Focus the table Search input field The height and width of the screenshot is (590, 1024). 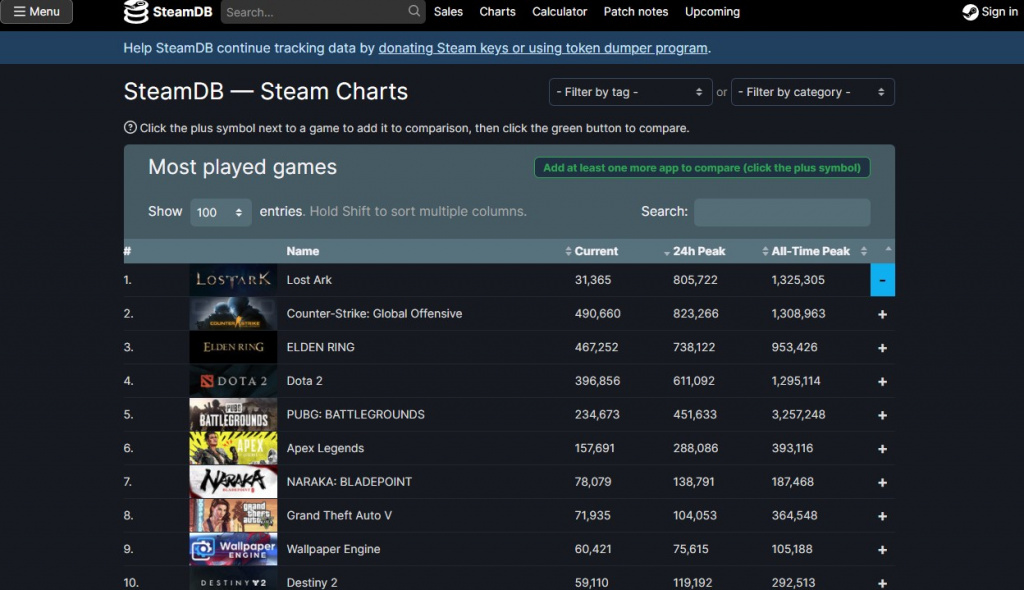782,212
